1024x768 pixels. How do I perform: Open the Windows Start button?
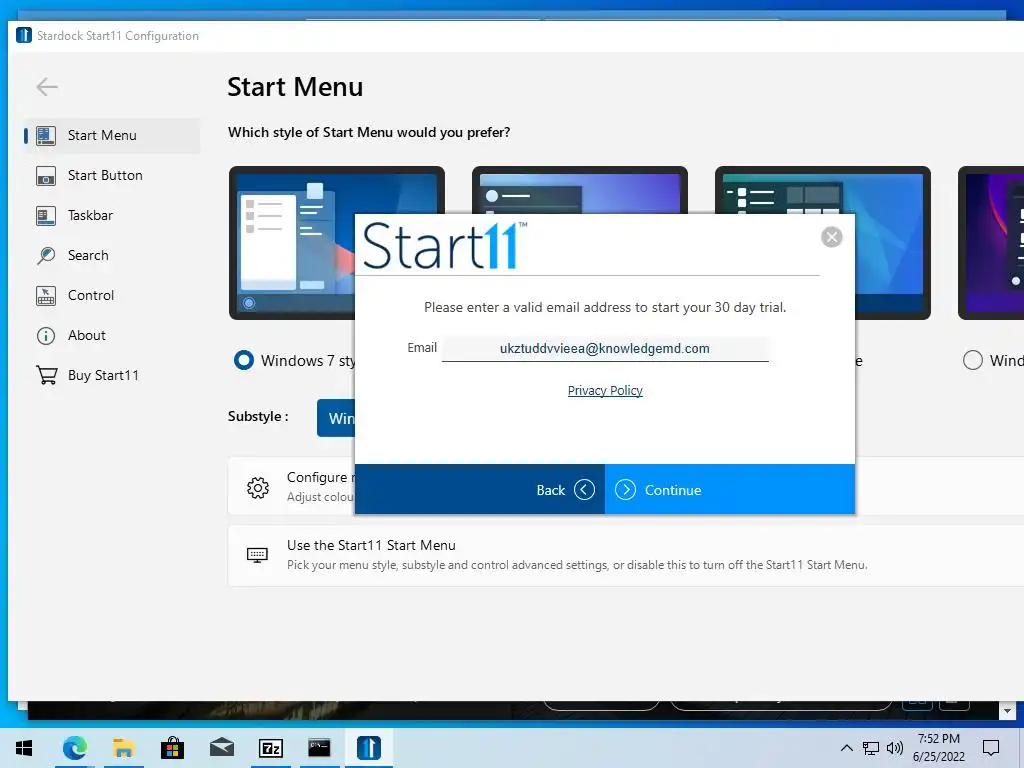click(x=24, y=748)
